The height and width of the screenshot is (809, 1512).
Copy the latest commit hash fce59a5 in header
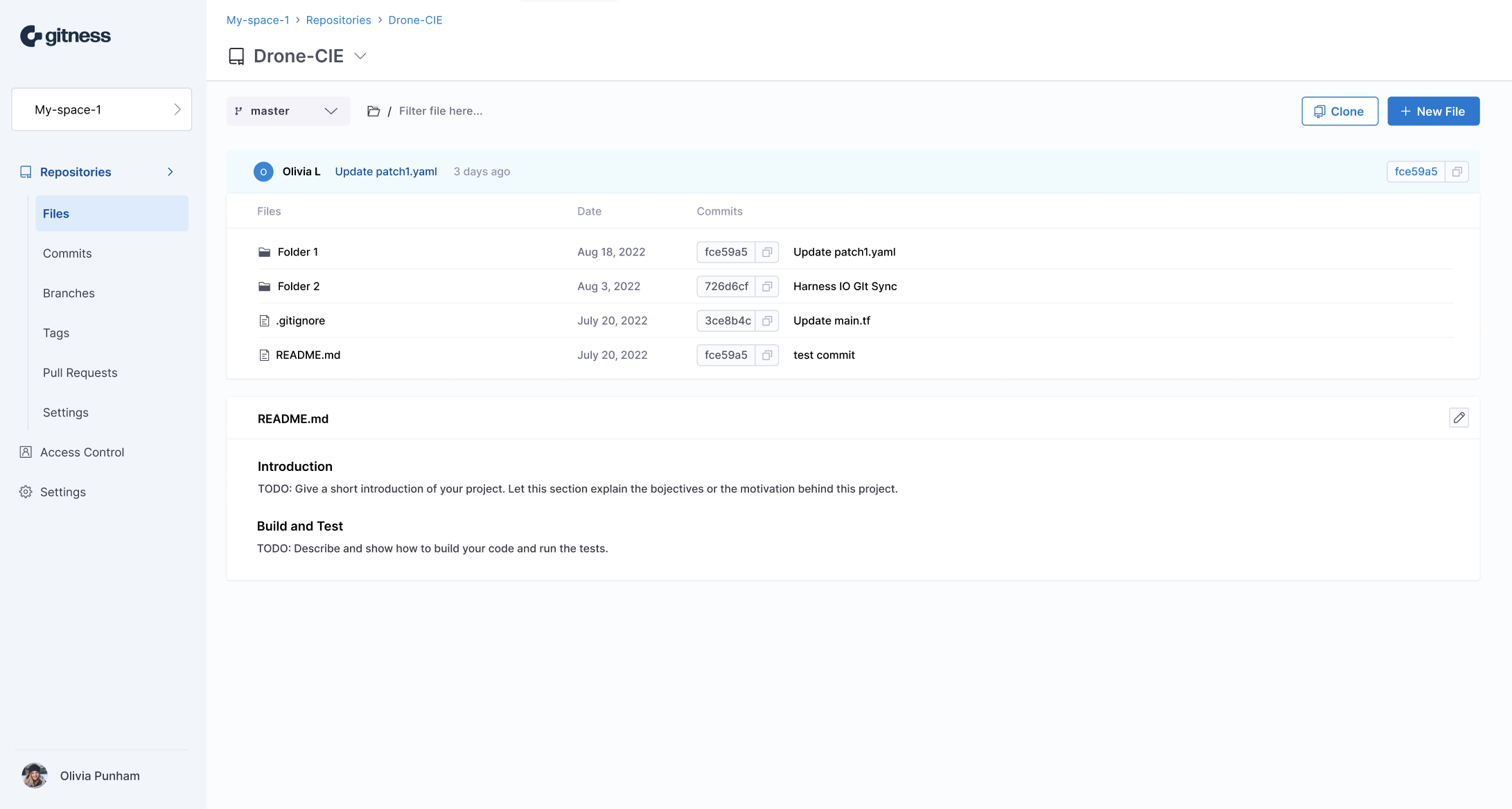click(x=1457, y=172)
